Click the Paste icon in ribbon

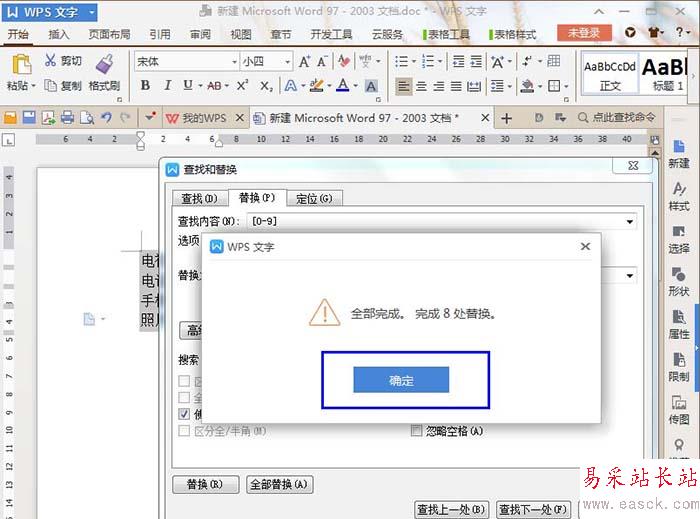pyautogui.click(x=21, y=64)
